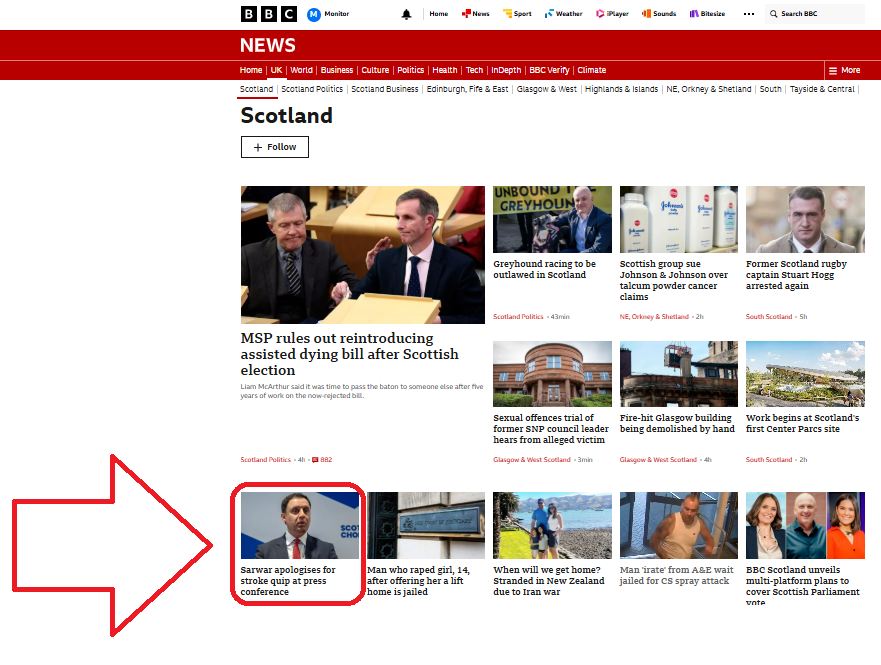Open Tayside & Central sub-navigation link
The image size is (881, 665).
(822, 89)
